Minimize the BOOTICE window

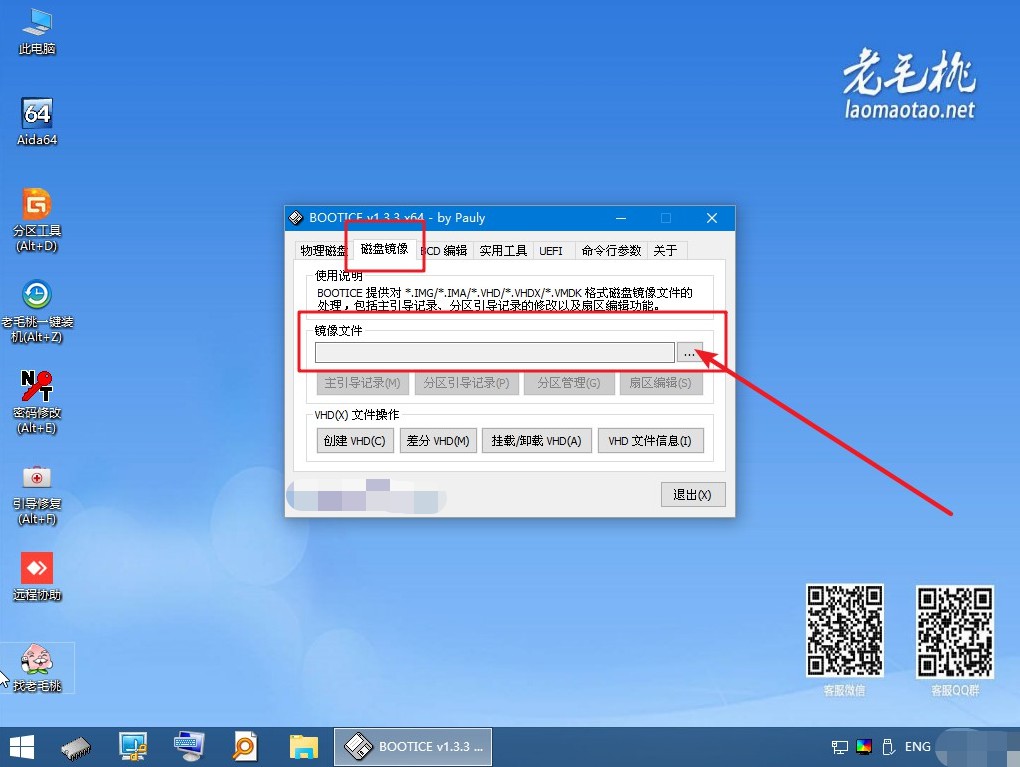[x=621, y=218]
